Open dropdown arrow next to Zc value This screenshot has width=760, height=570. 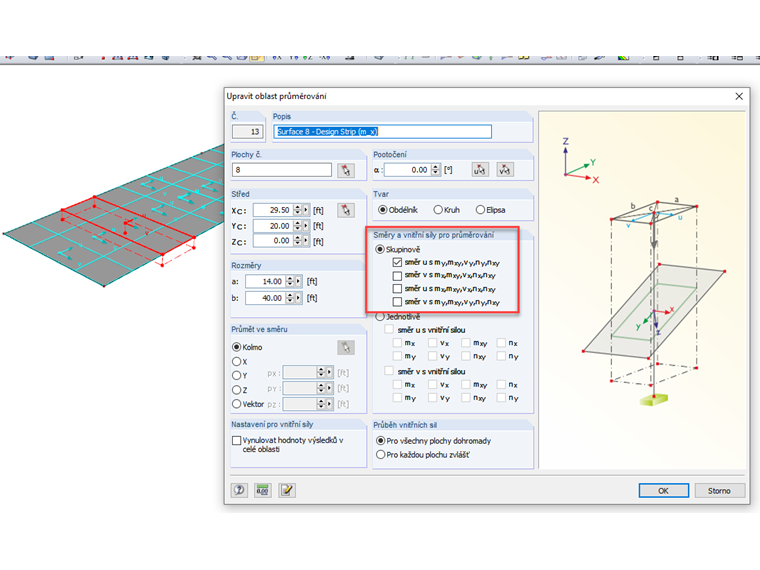[305, 240]
